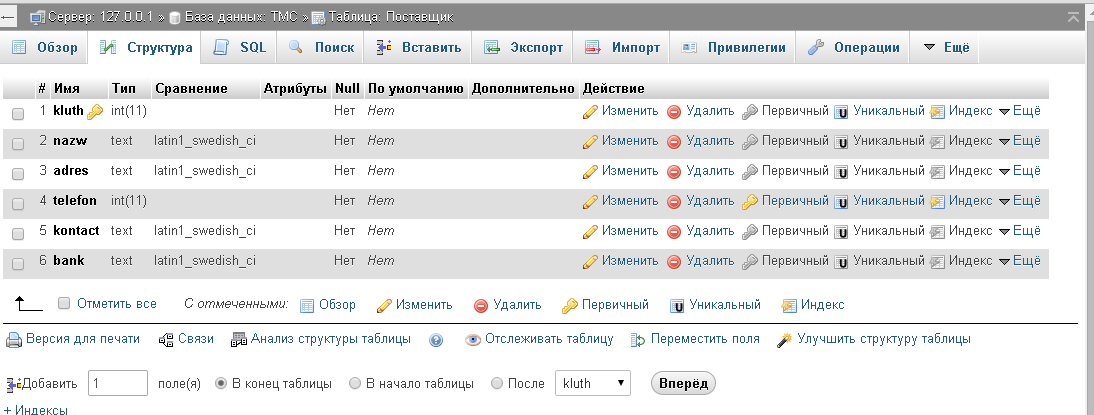
Task: Select the В начало таблицы radio button
Action: [x=355, y=383]
